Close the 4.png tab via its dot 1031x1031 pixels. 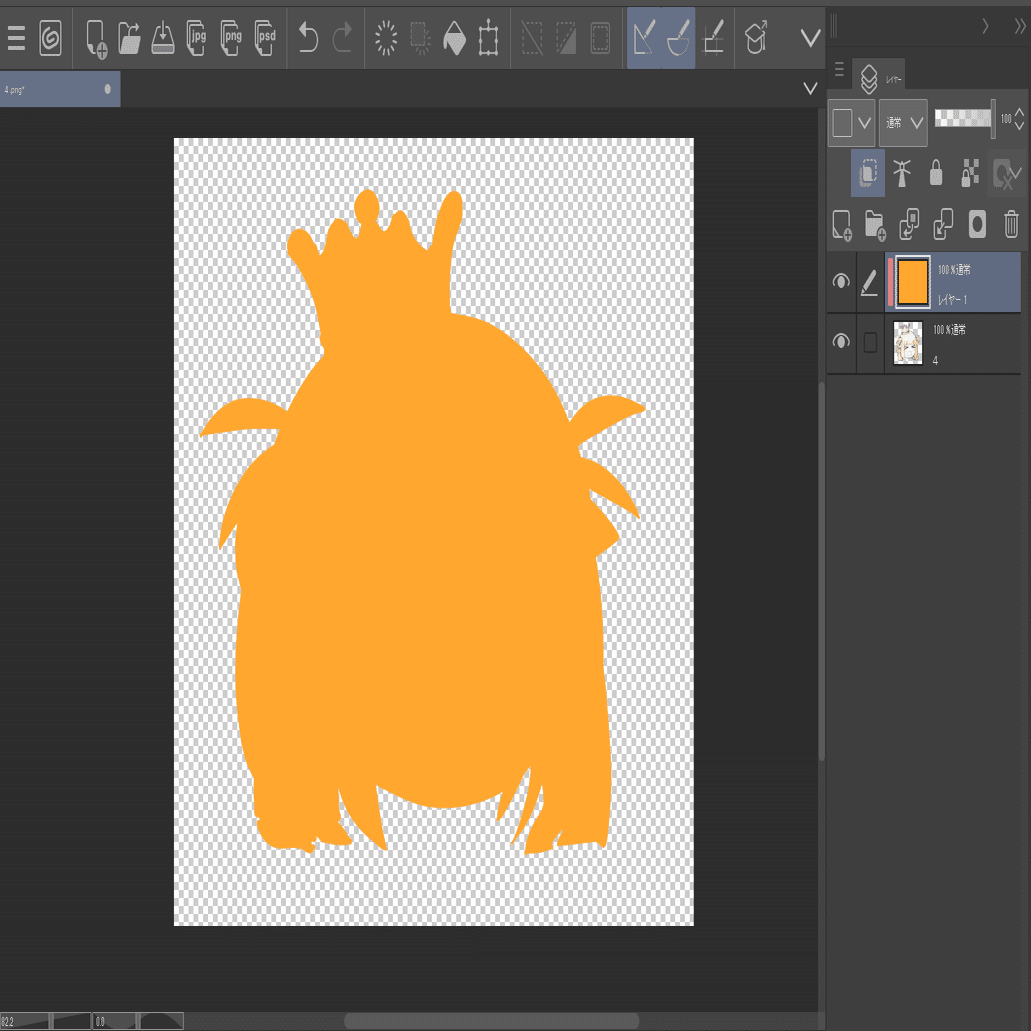[x=107, y=89]
